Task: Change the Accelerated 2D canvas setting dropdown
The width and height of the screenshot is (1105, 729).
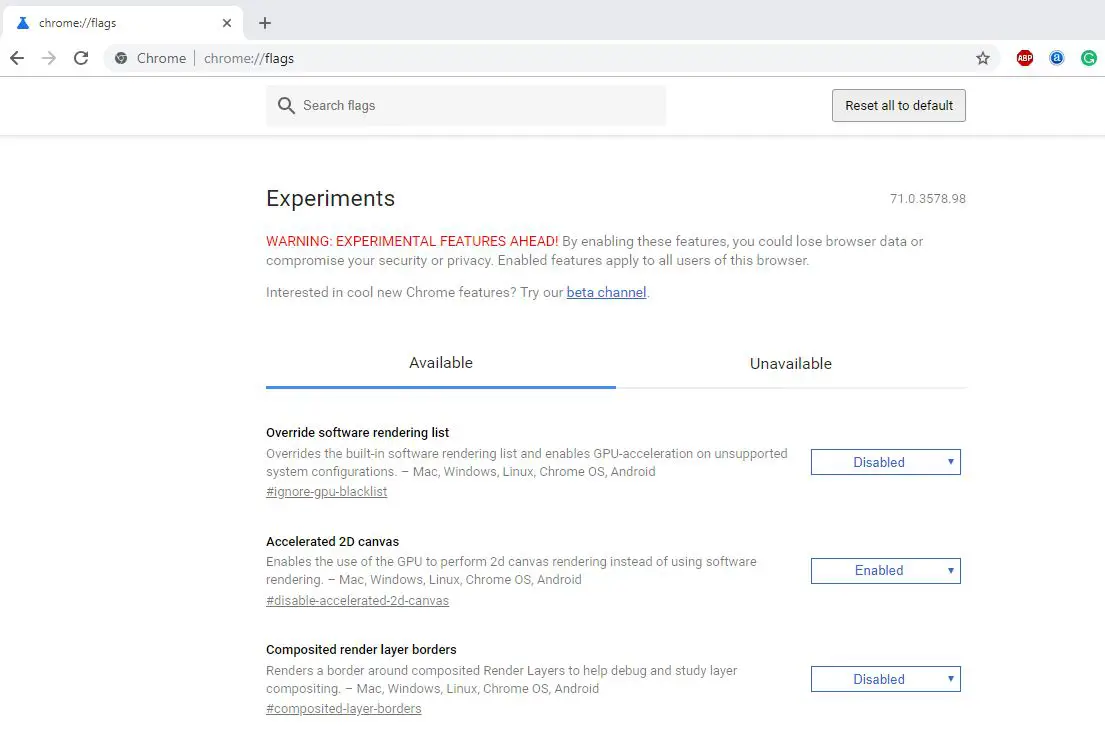Action: (x=885, y=570)
